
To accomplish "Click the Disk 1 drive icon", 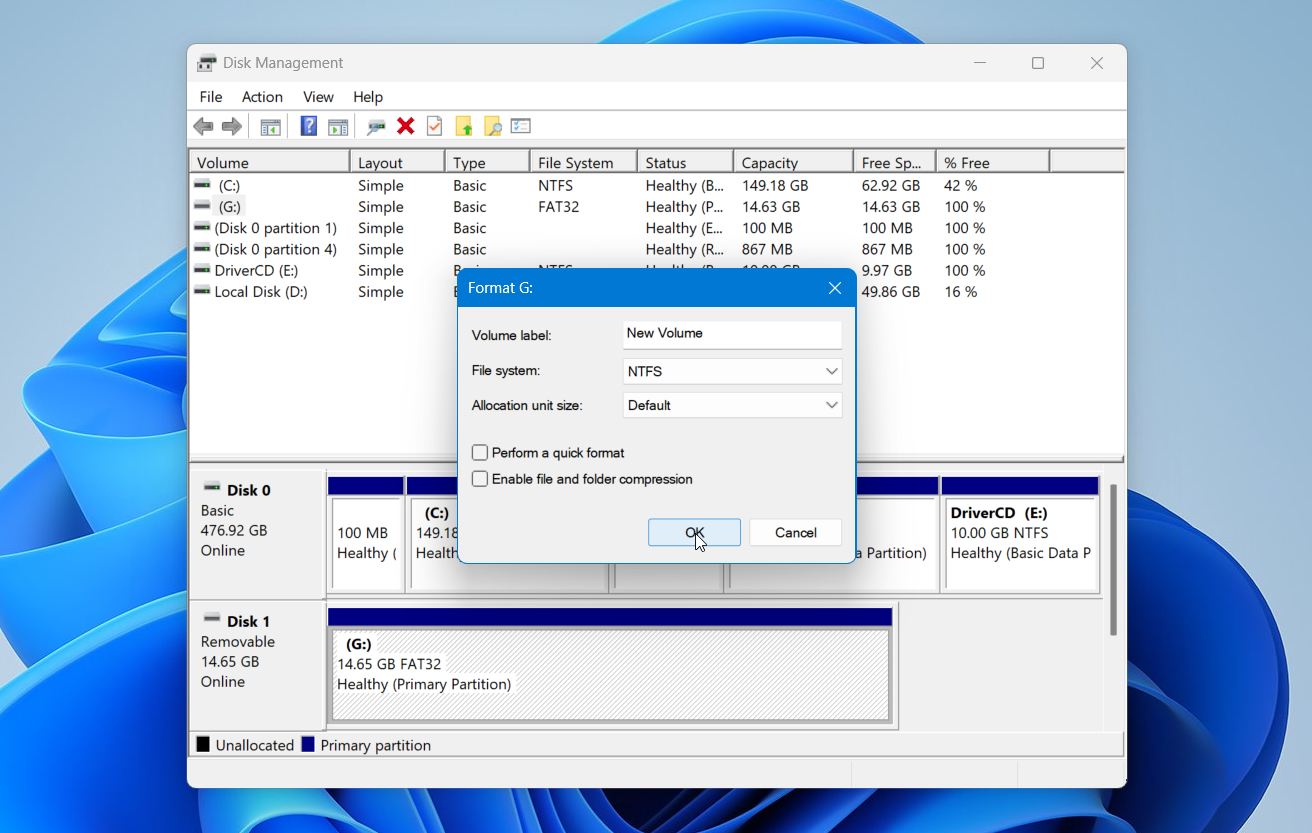I will click(x=212, y=618).
